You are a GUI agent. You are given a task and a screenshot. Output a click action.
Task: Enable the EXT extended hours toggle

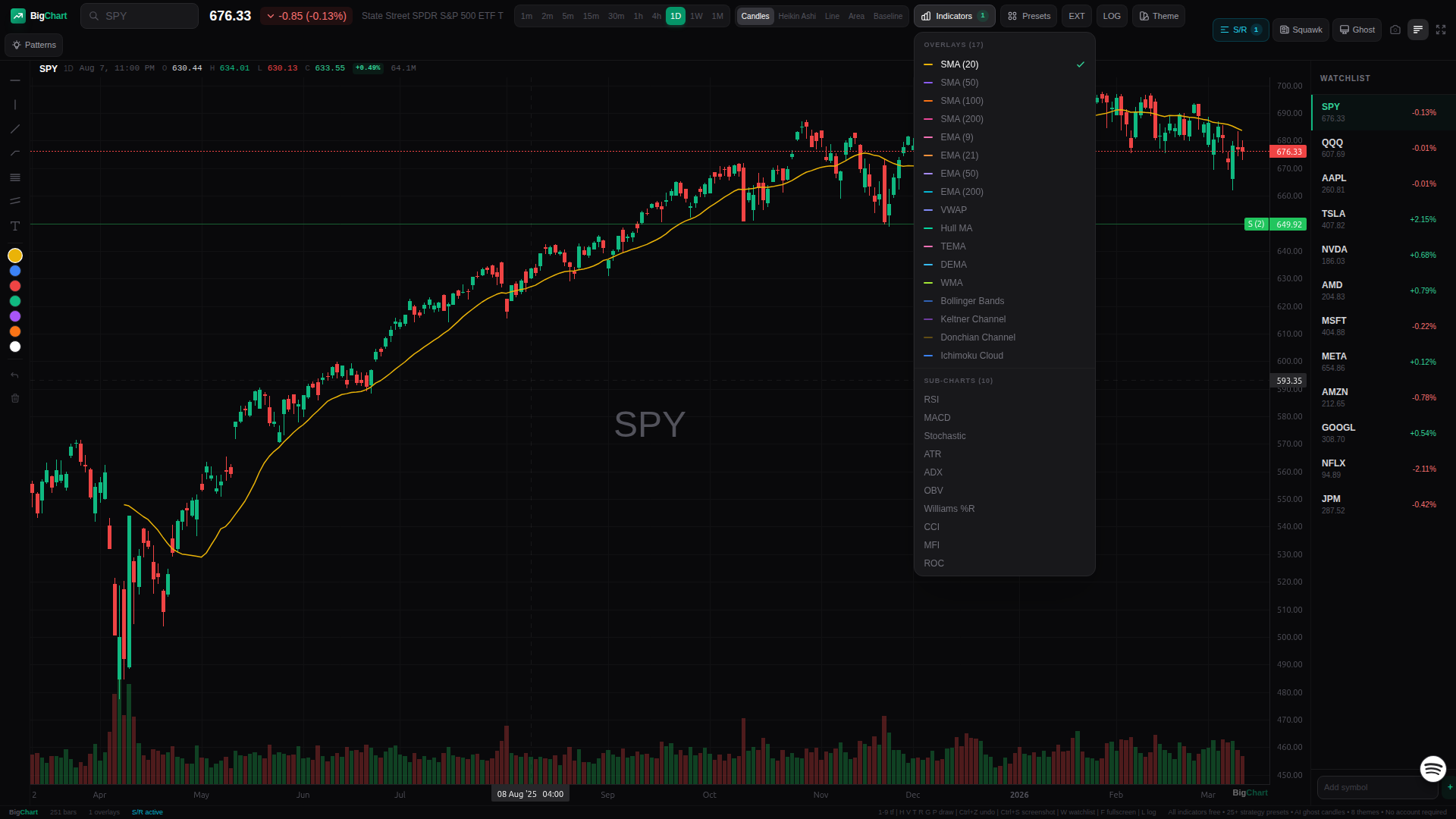tap(1076, 16)
